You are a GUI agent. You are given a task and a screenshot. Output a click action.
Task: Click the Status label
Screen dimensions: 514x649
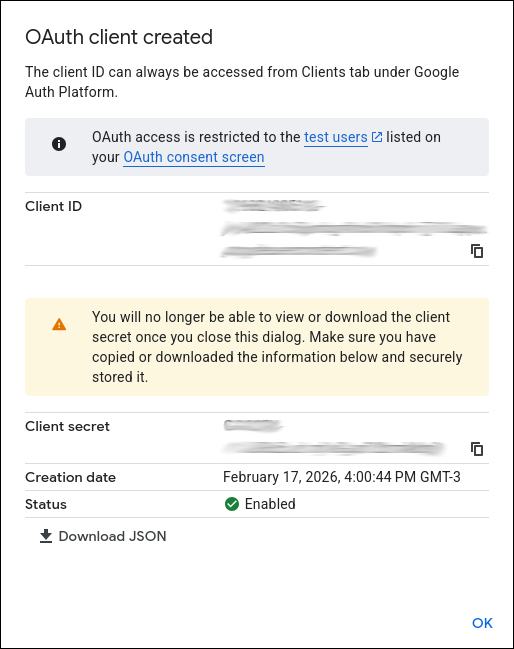(x=46, y=504)
